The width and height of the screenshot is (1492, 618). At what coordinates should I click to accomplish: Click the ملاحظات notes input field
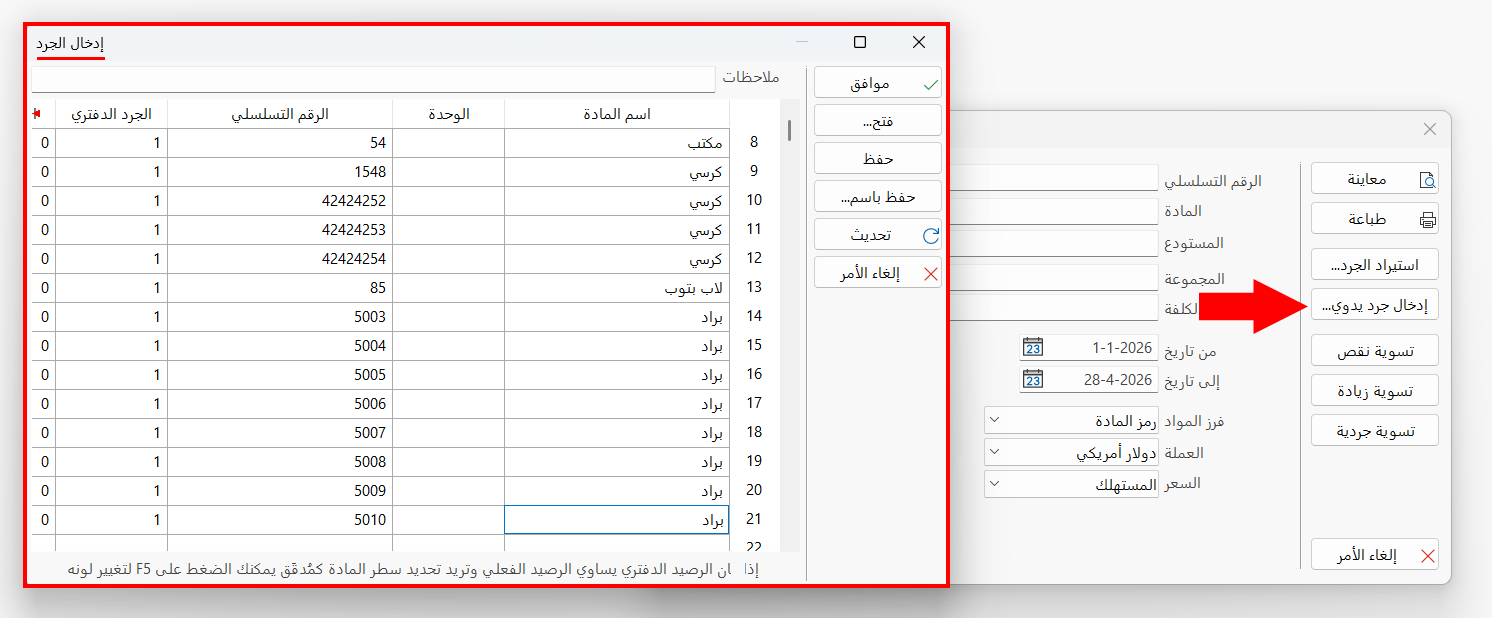[373, 78]
